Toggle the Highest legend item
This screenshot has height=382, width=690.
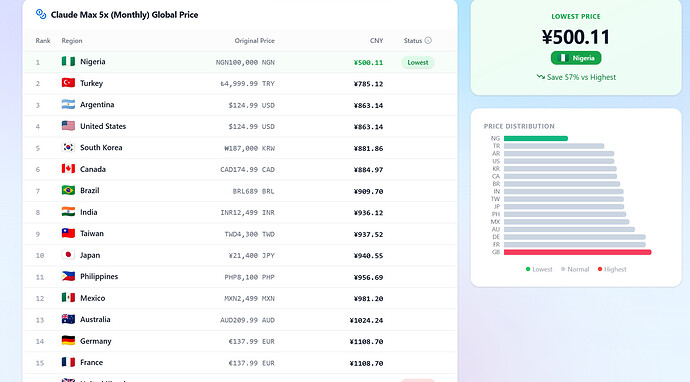(612, 269)
